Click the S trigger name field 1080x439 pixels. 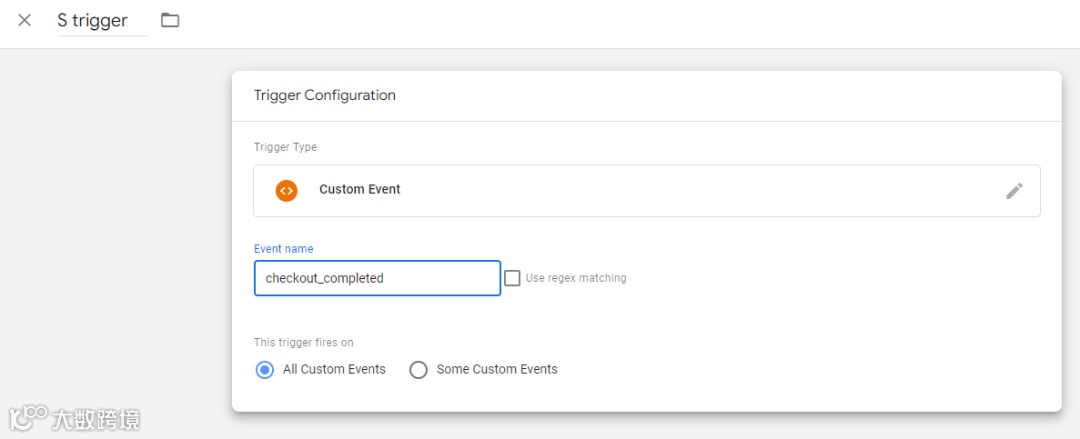coord(101,21)
